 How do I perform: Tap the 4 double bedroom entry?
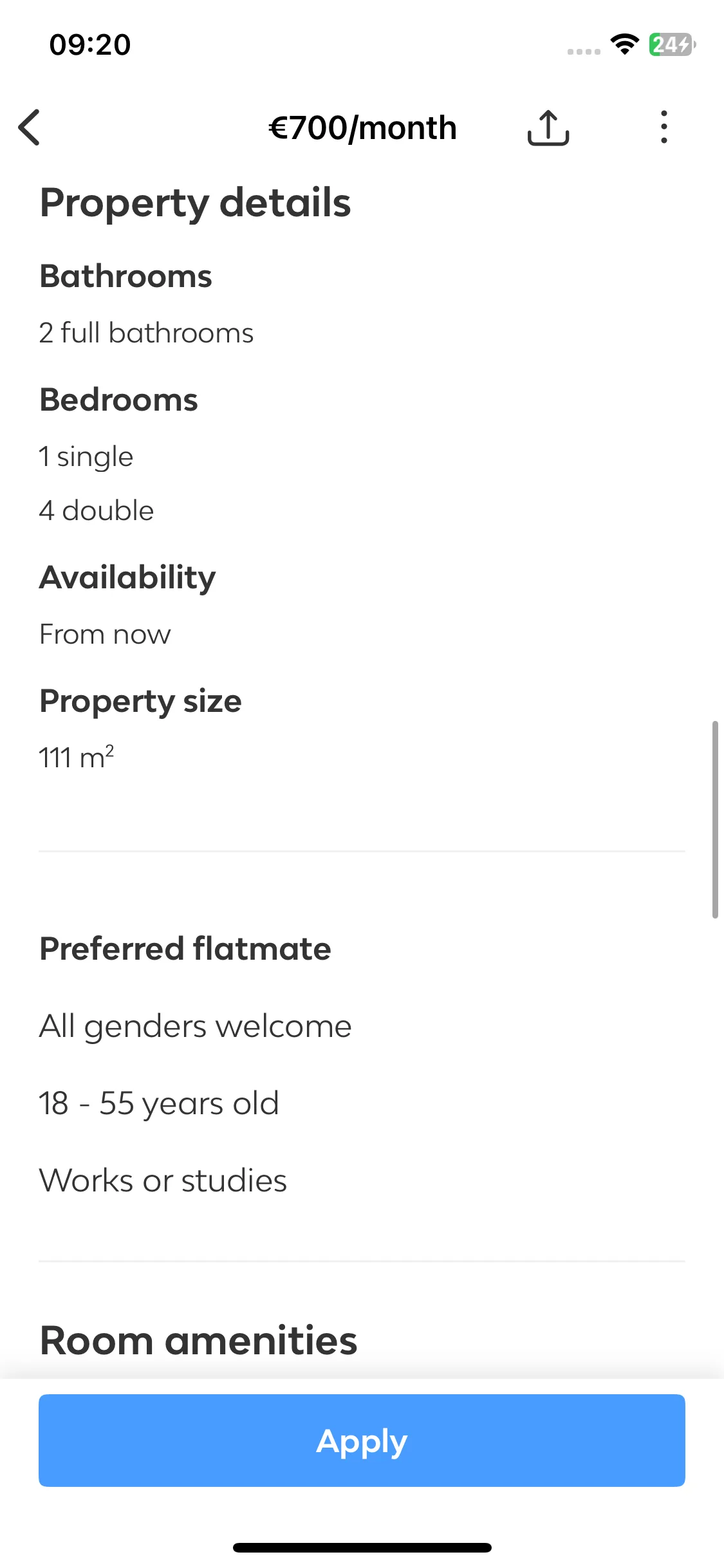pyautogui.click(x=97, y=510)
